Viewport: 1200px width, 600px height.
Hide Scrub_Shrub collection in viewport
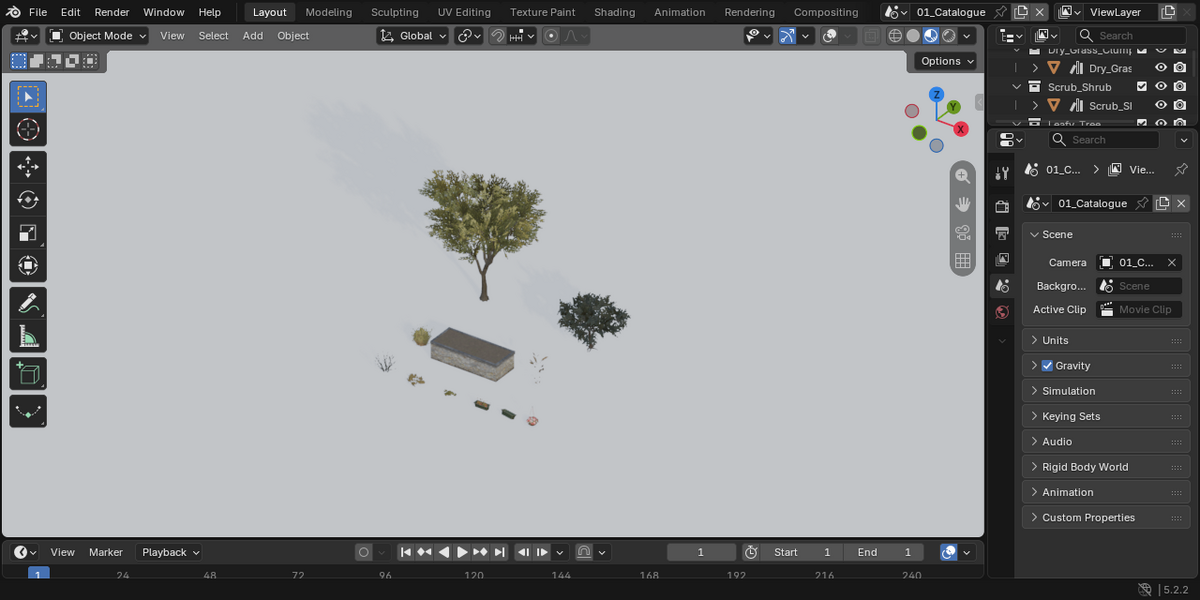click(x=1161, y=87)
